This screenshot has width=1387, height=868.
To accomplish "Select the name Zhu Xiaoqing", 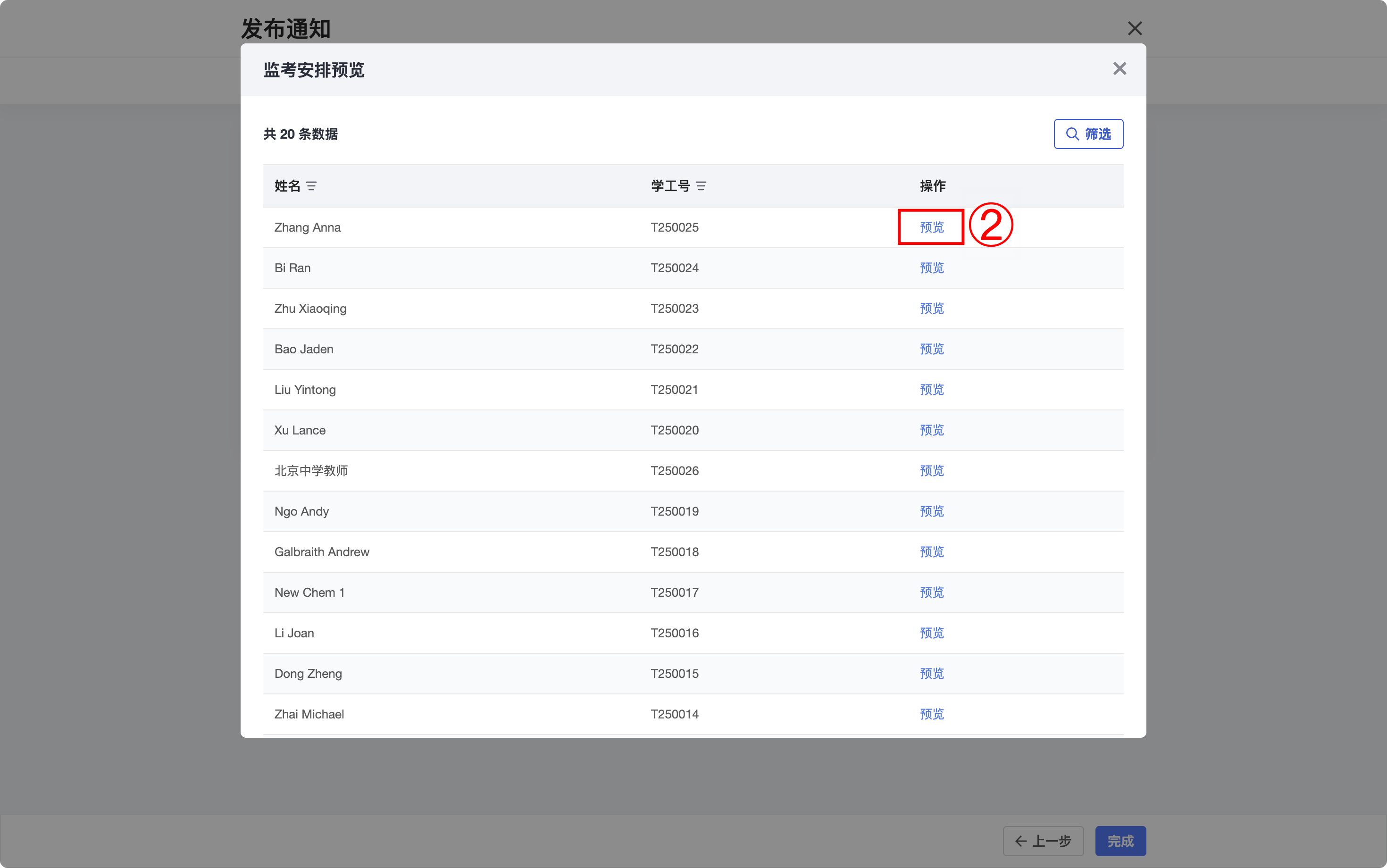I will coord(310,308).
